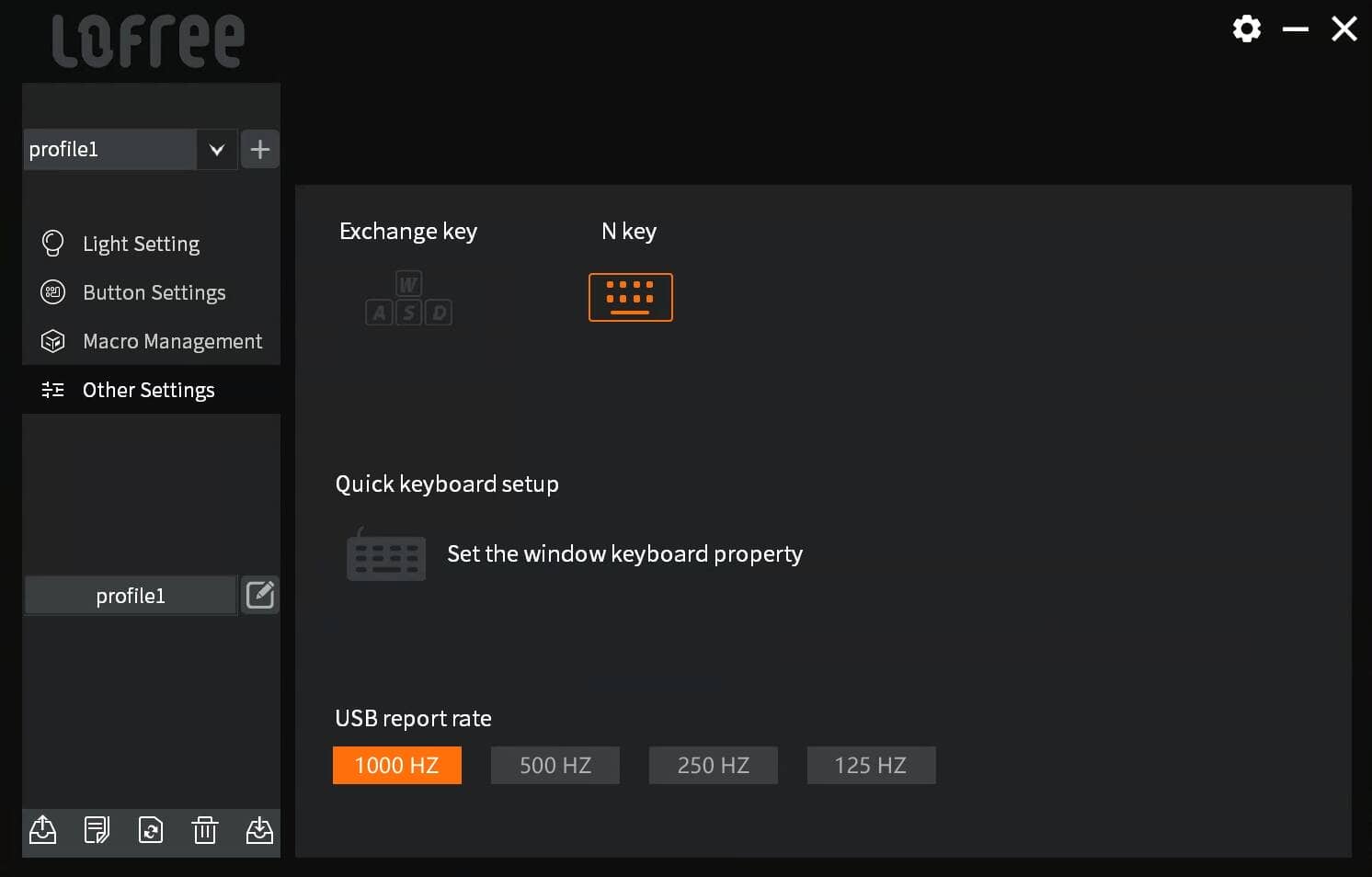Add a new profile with plus button

point(260,149)
